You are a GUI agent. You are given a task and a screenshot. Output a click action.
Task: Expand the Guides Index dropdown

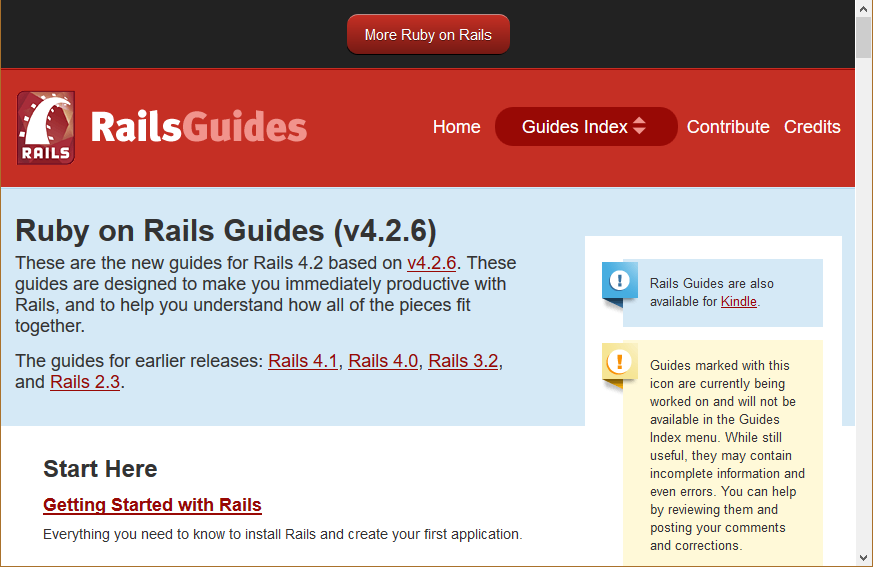pyautogui.click(x=586, y=127)
